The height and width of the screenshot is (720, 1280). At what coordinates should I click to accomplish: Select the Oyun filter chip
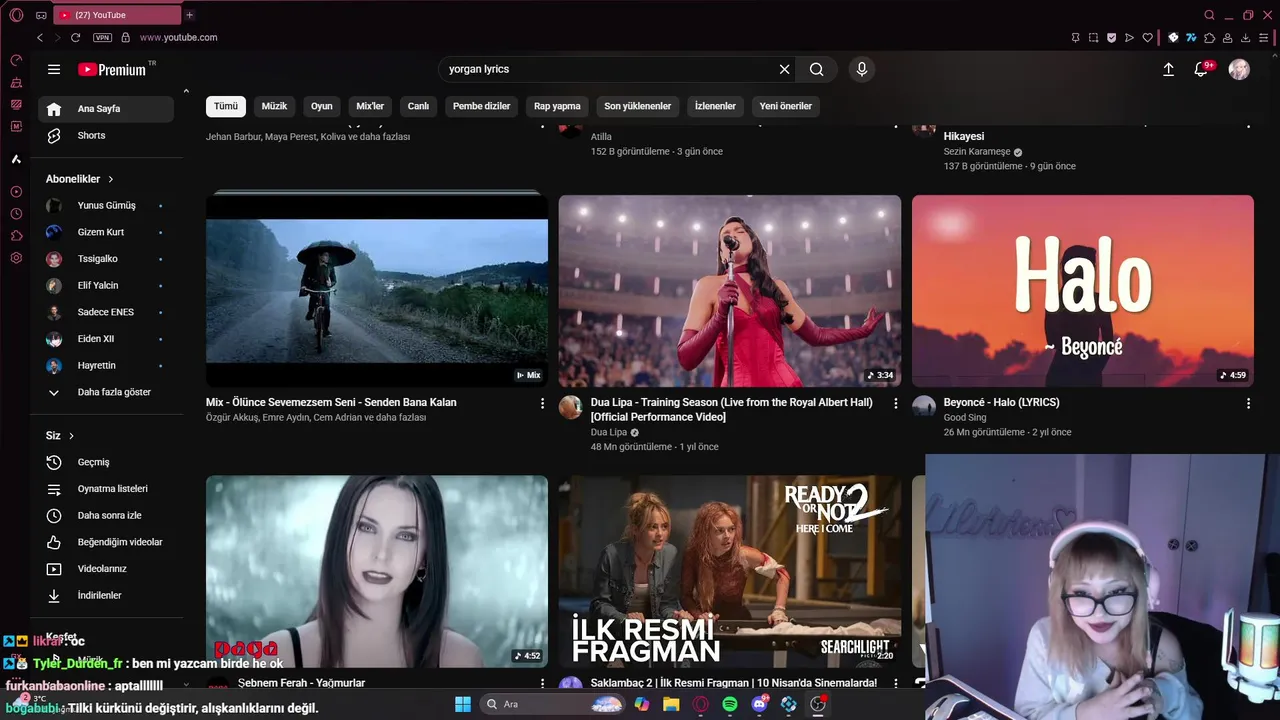(x=321, y=106)
